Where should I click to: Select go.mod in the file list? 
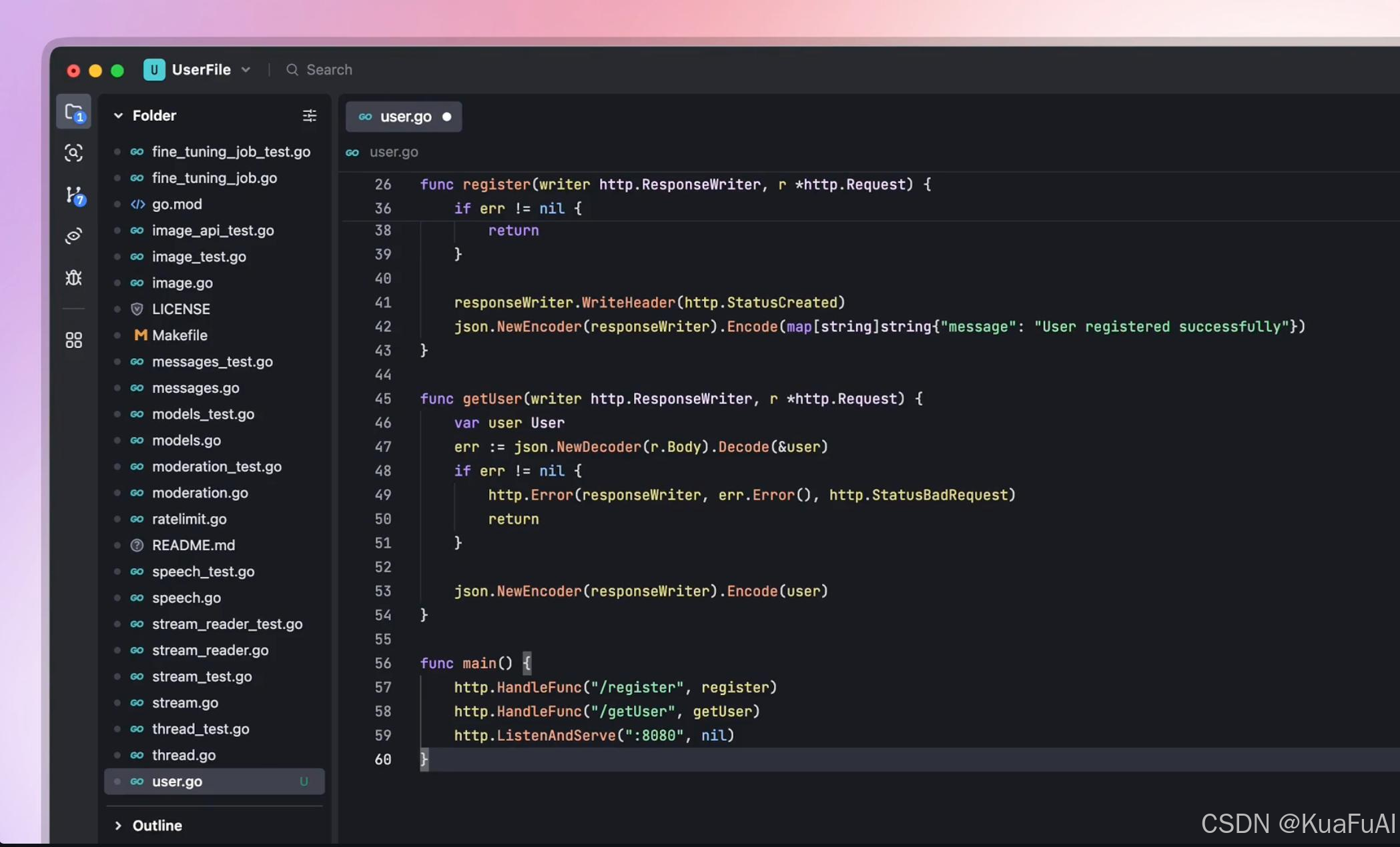tap(177, 204)
